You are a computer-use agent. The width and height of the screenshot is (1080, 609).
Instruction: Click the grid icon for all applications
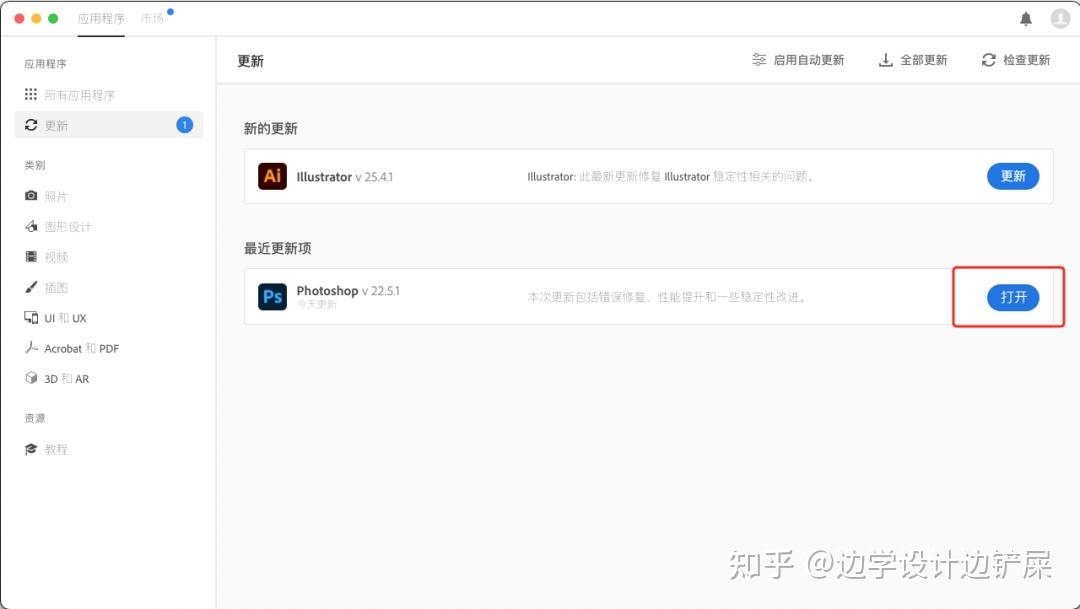click(x=31, y=94)
